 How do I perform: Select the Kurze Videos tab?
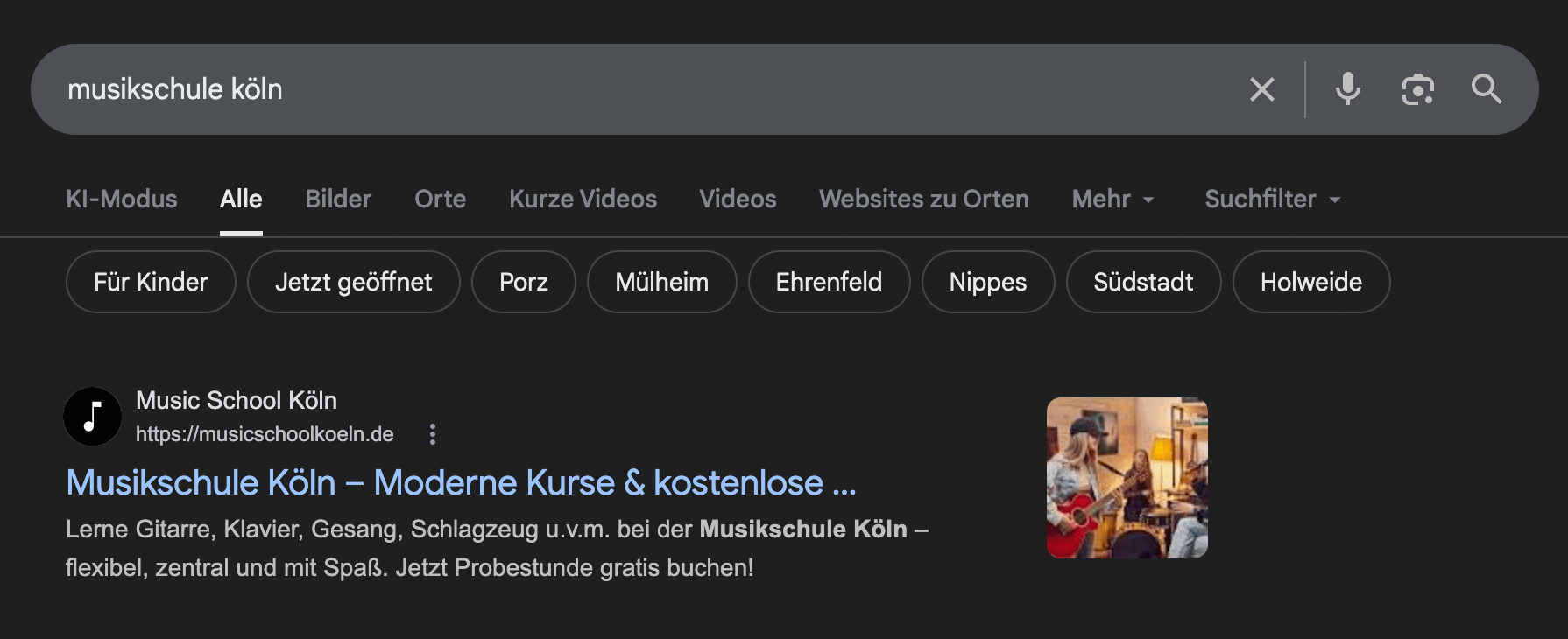coord(583,200)
